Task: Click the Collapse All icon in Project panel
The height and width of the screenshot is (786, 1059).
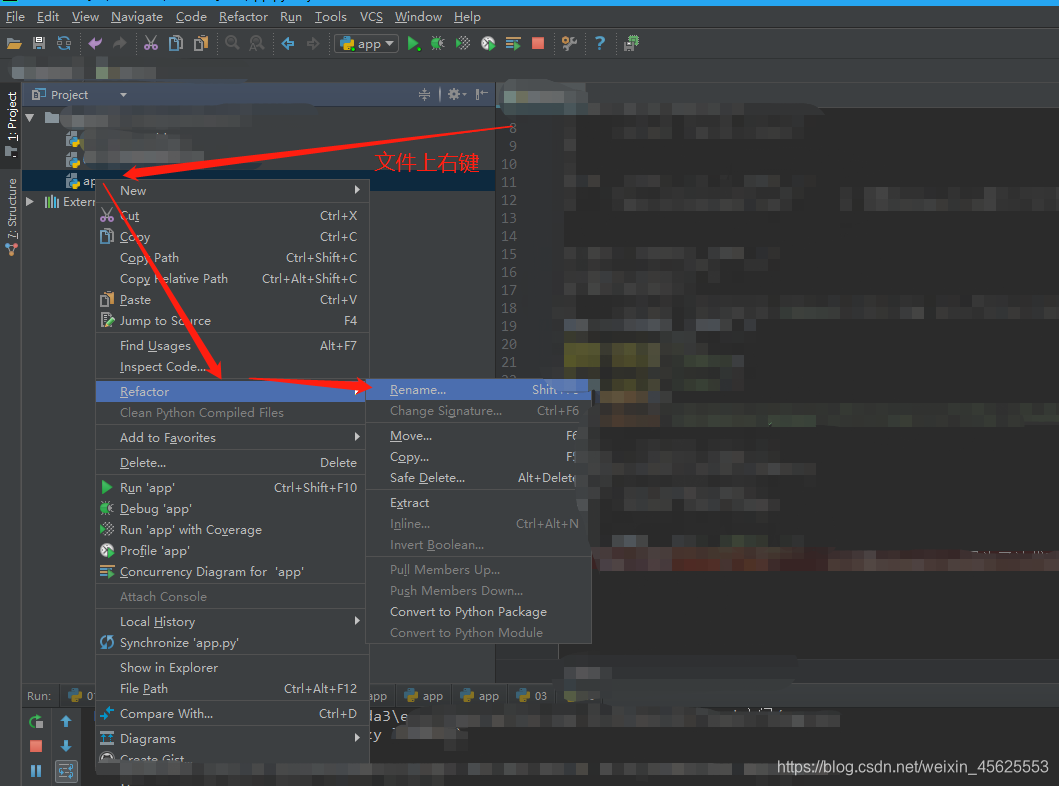Action: click(424, 95)
